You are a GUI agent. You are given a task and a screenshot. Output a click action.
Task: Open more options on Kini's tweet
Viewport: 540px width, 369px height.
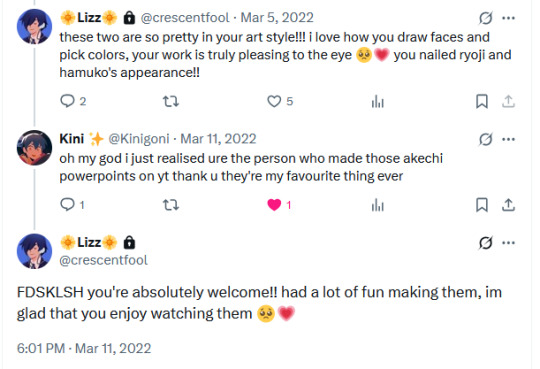point(509,139)
